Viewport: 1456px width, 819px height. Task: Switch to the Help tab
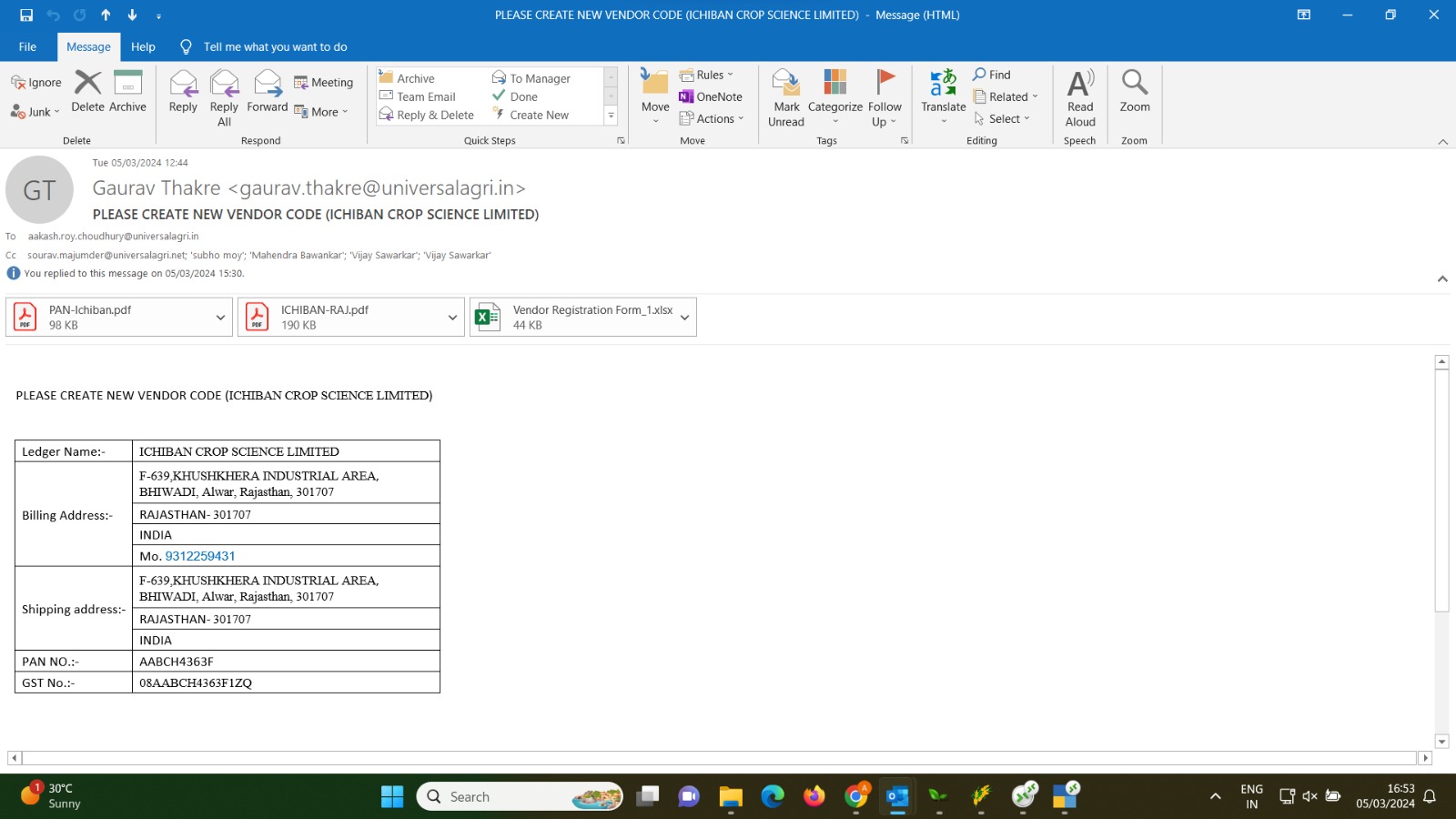(x=143, y=47)
